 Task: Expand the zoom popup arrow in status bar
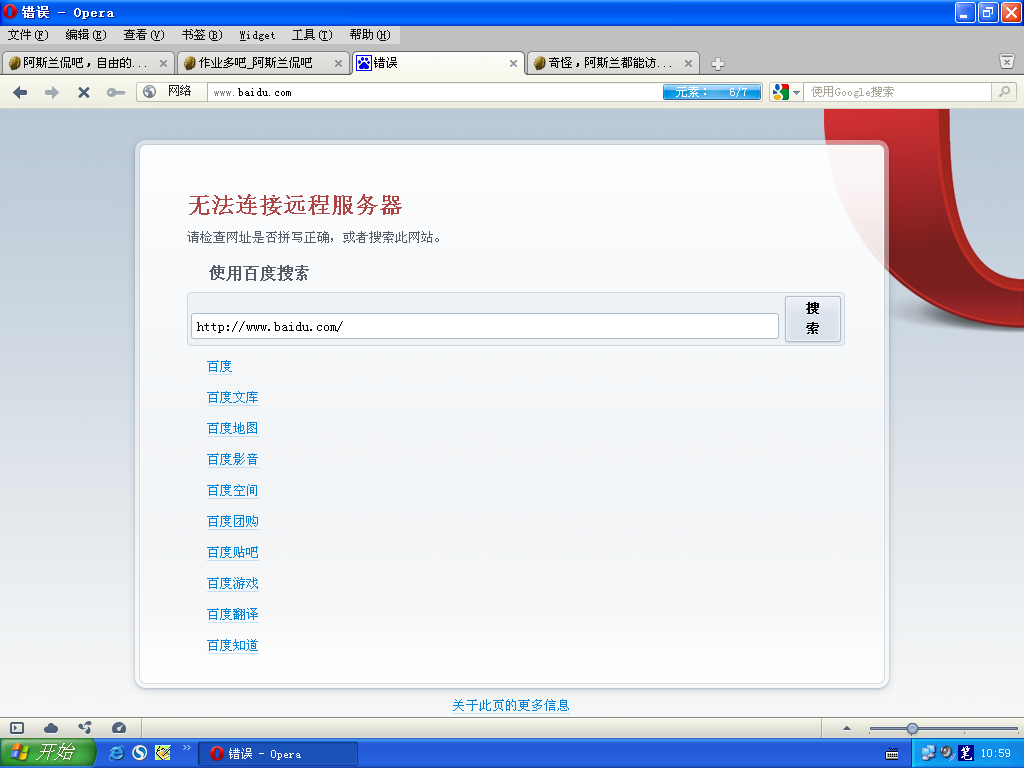click(x=846, y=728)
